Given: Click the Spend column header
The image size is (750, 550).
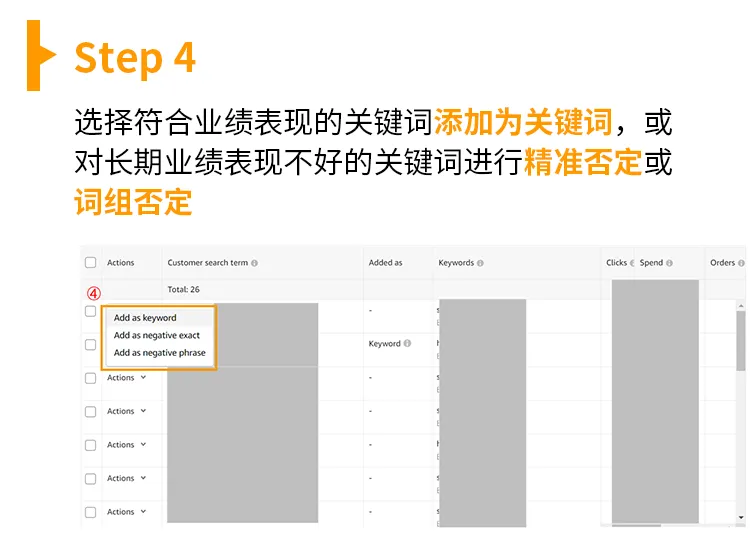Looking at the screenshot, I should click(651, 263).
